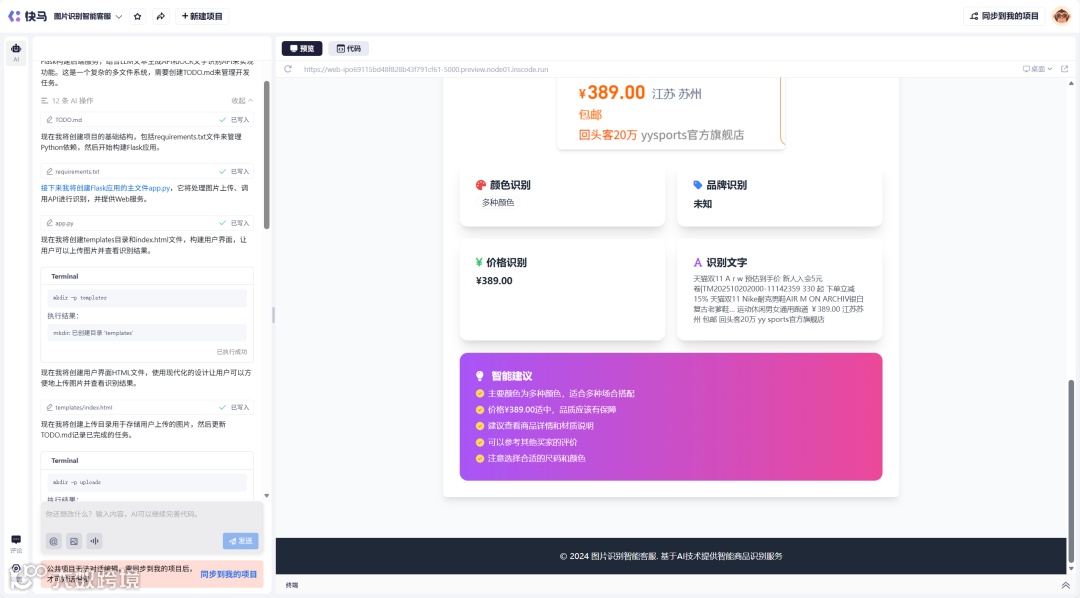Click the 发送 send button

coord(240,542)
